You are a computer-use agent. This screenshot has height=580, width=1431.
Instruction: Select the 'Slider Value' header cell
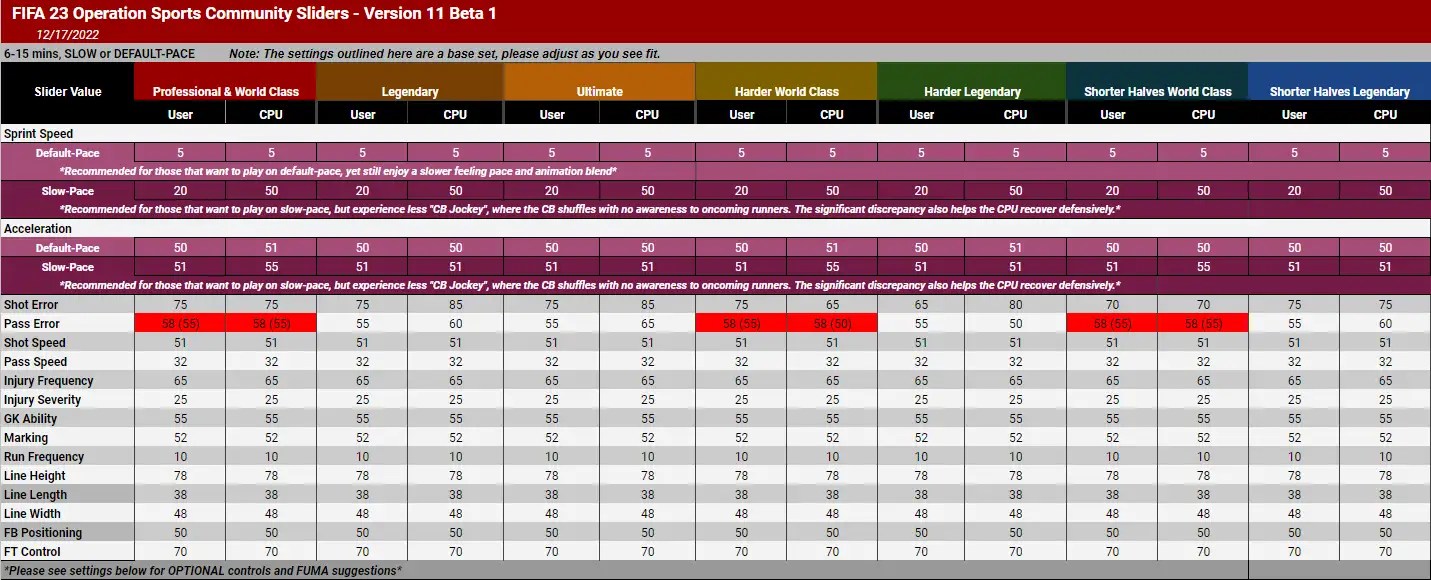pos(68,91)
